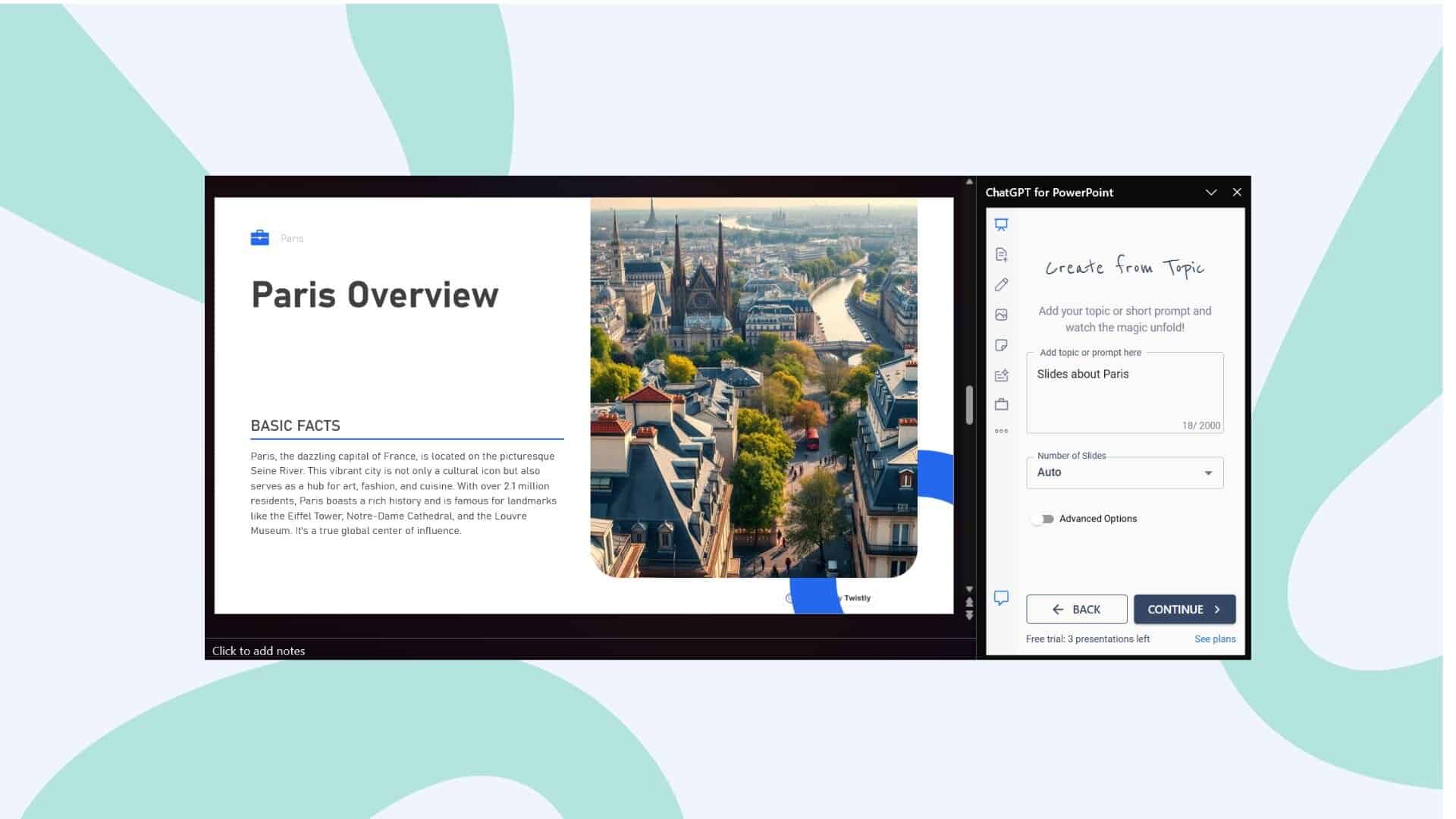Collapse the ChatGPT panel with the chevron
Image resolution: width=1456 pixels, height=819 pixels.
click(1212, 192)
